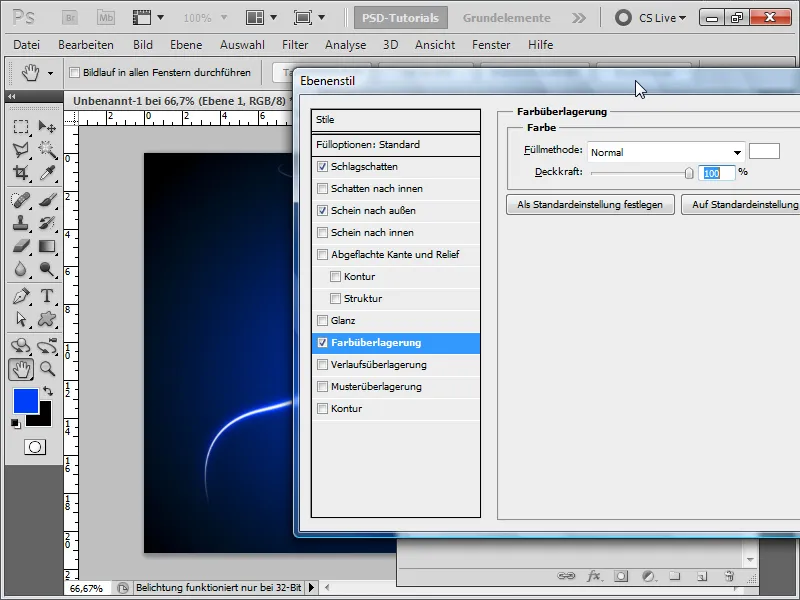Reset default foreground and background colors

16,423
